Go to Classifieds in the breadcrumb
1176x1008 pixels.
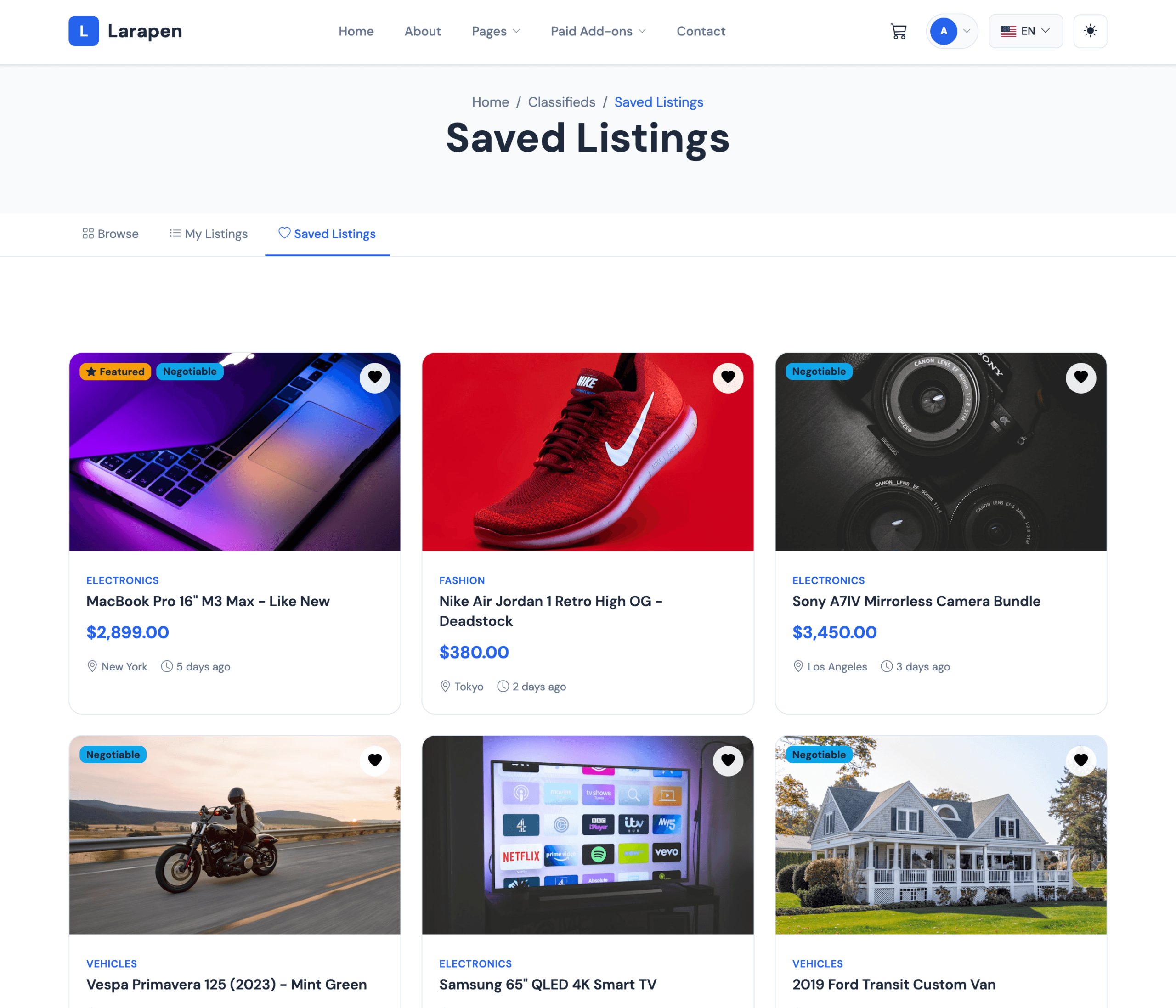(x=561, y=102)
